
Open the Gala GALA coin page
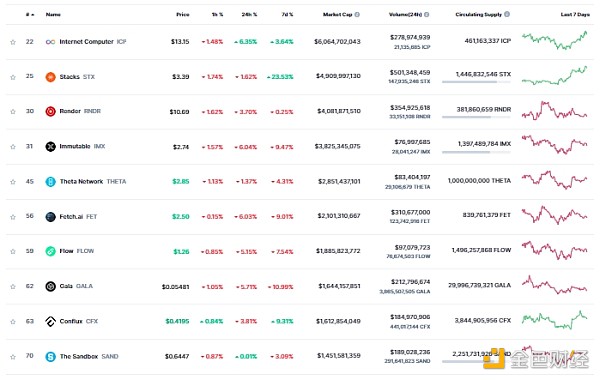[76, 286]
